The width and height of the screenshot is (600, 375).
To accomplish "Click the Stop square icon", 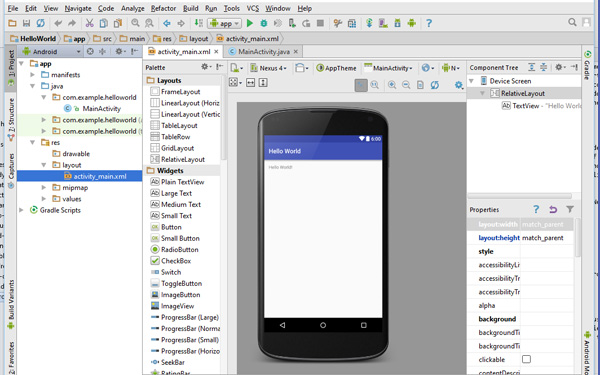I will click(x=320, y=23).
